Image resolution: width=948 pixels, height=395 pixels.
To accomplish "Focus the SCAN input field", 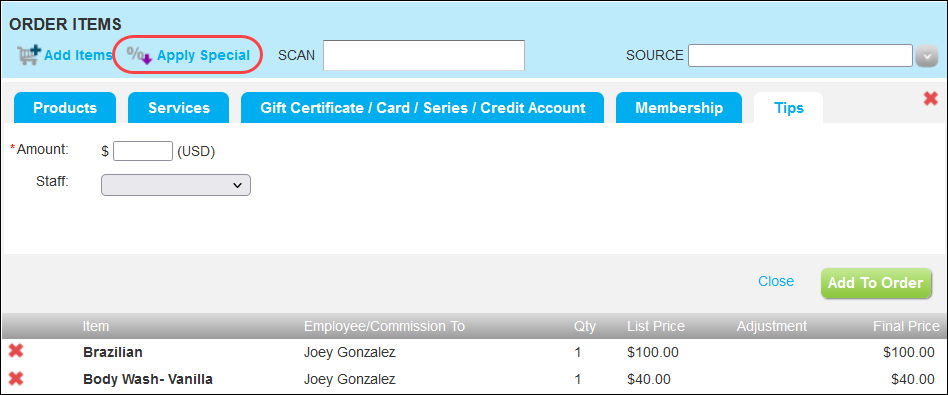I will point(424,56).
